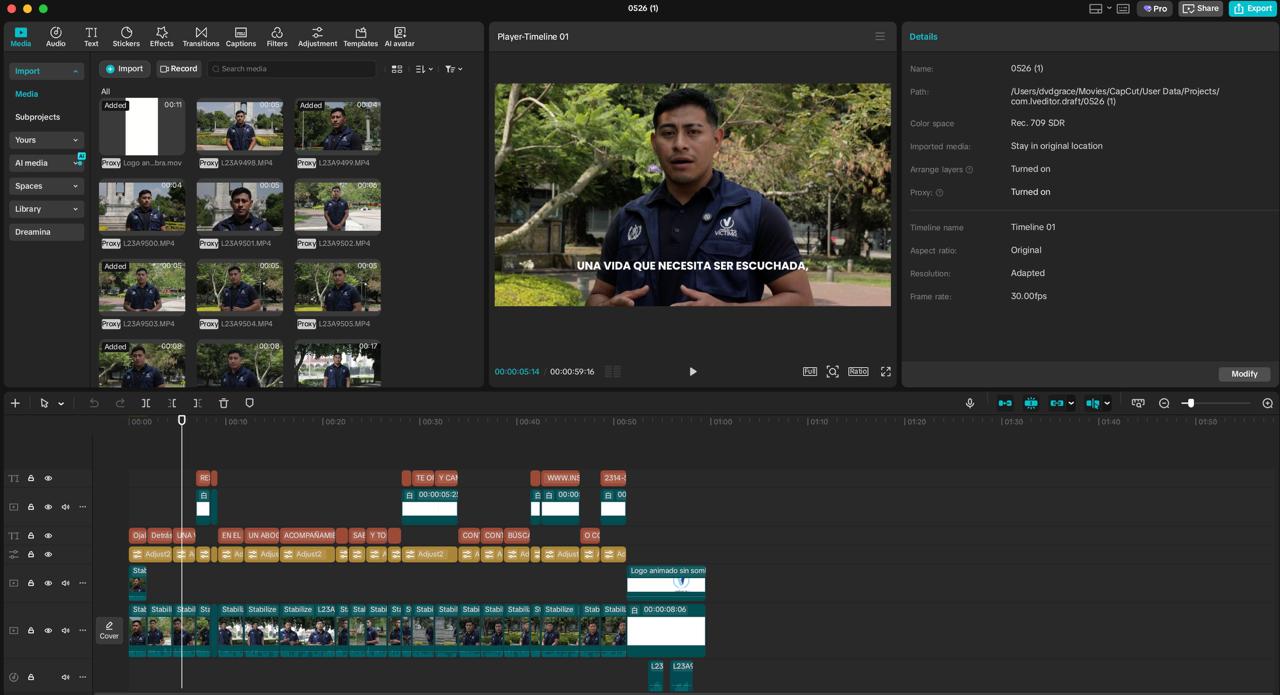Screen dimensions: 1280x695
Task: Expand the AI media section
Action: point(46,163)
